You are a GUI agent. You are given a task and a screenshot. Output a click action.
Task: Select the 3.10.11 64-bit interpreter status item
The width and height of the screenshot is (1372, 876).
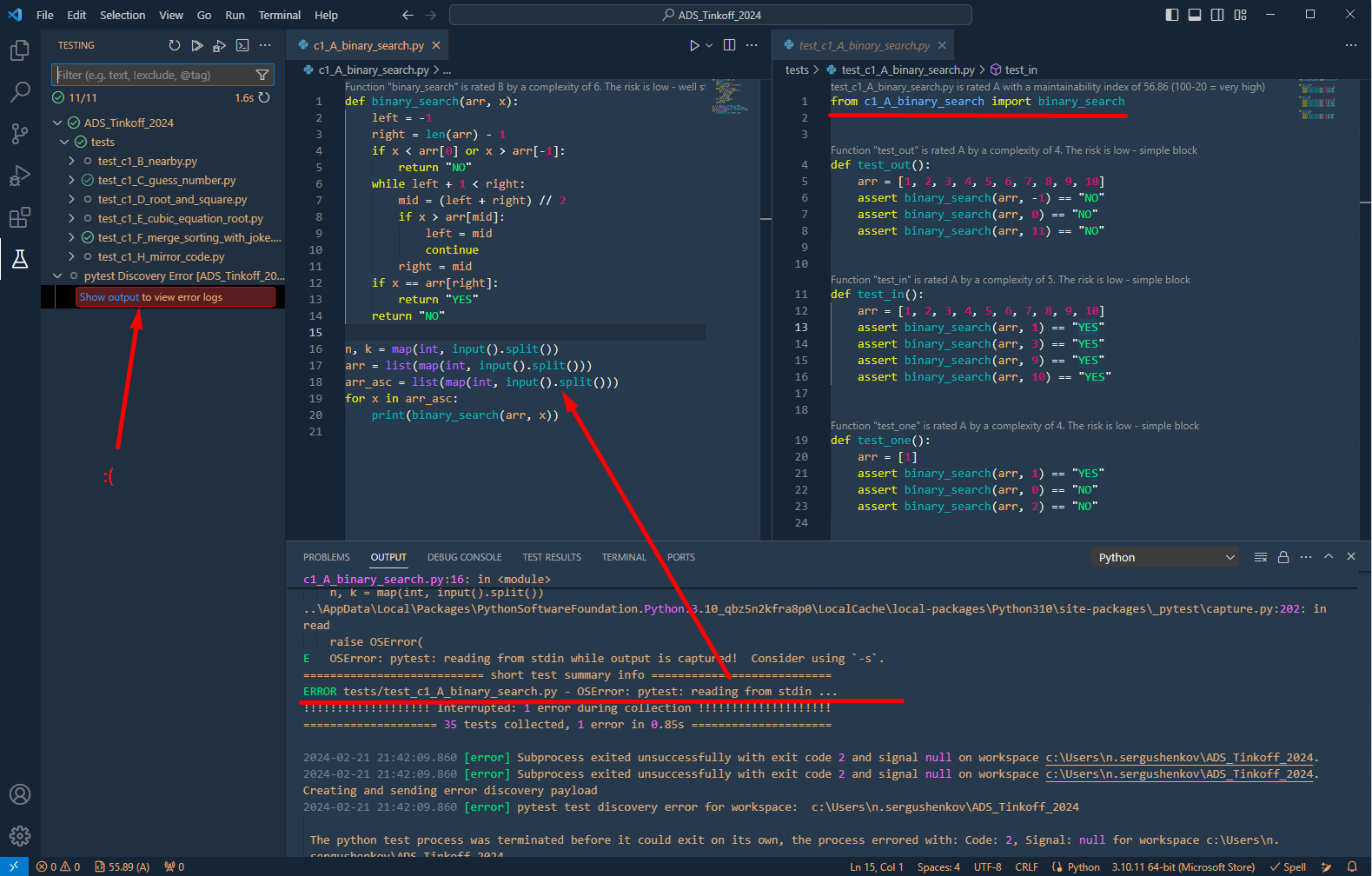[1183, 866]
